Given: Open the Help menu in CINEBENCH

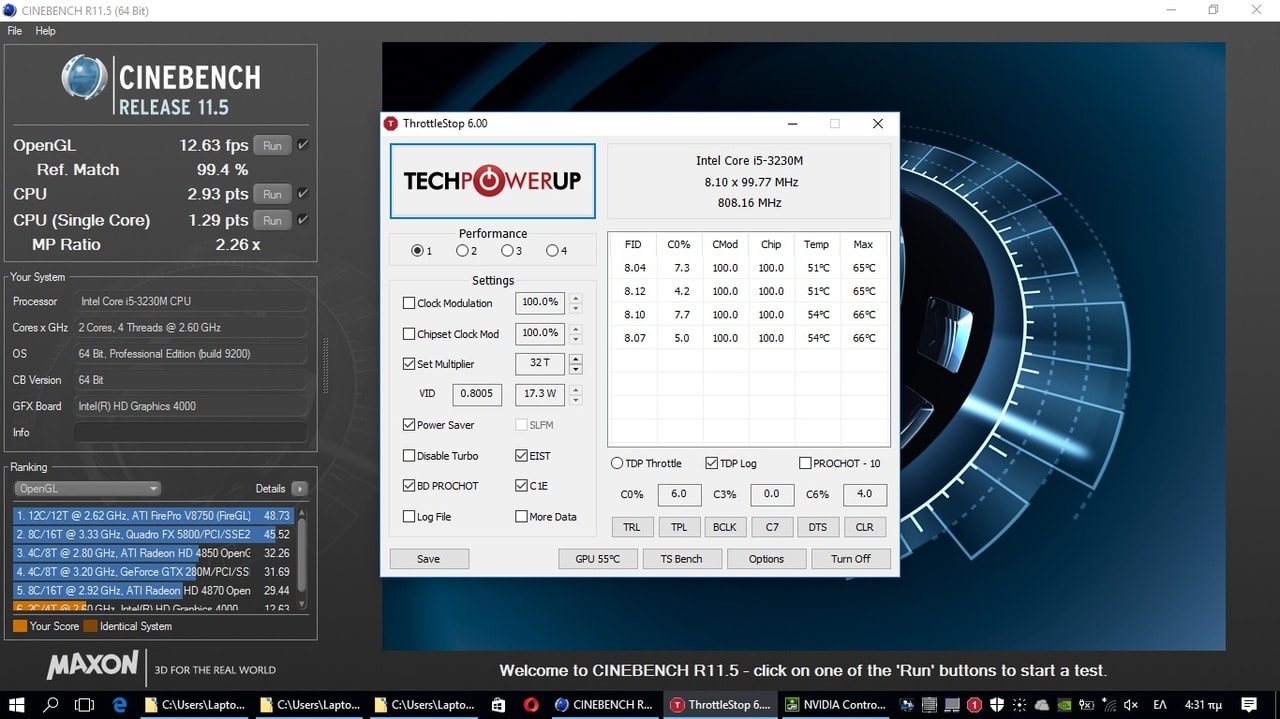Looking at the screenshot, I should click(46, 31).
